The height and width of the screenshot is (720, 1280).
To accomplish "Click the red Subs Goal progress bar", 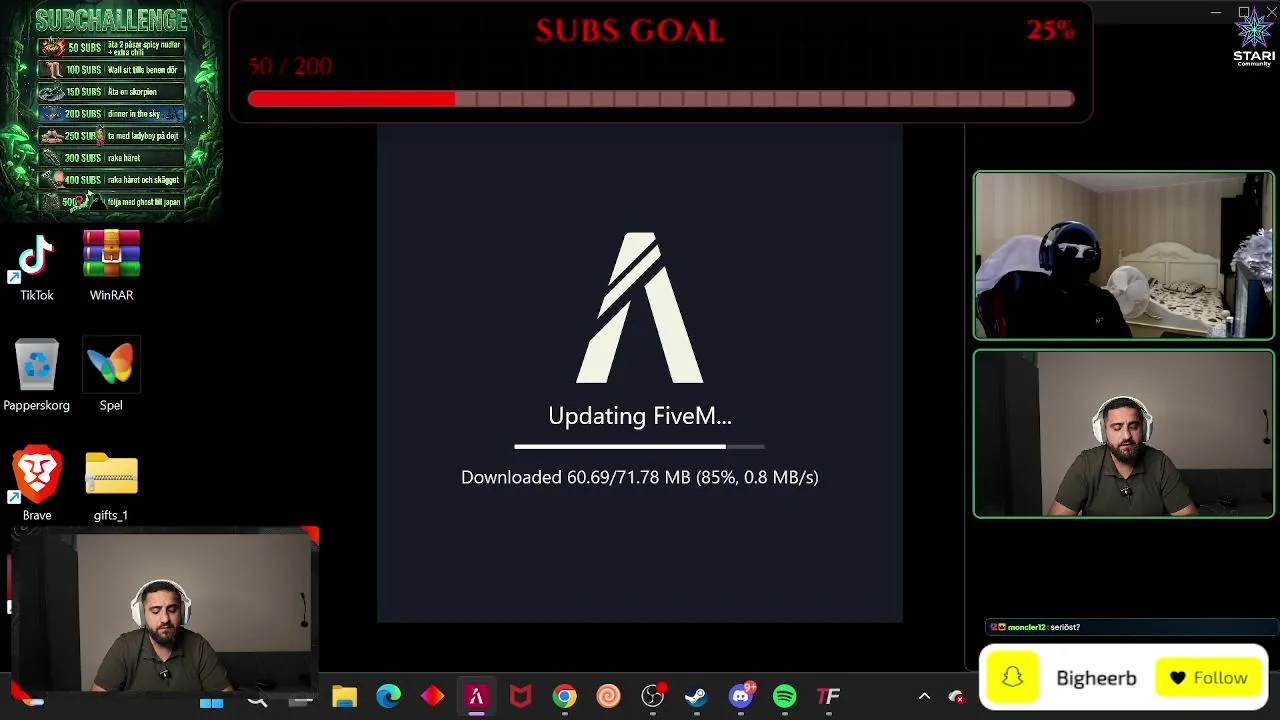I will (661, 99).
